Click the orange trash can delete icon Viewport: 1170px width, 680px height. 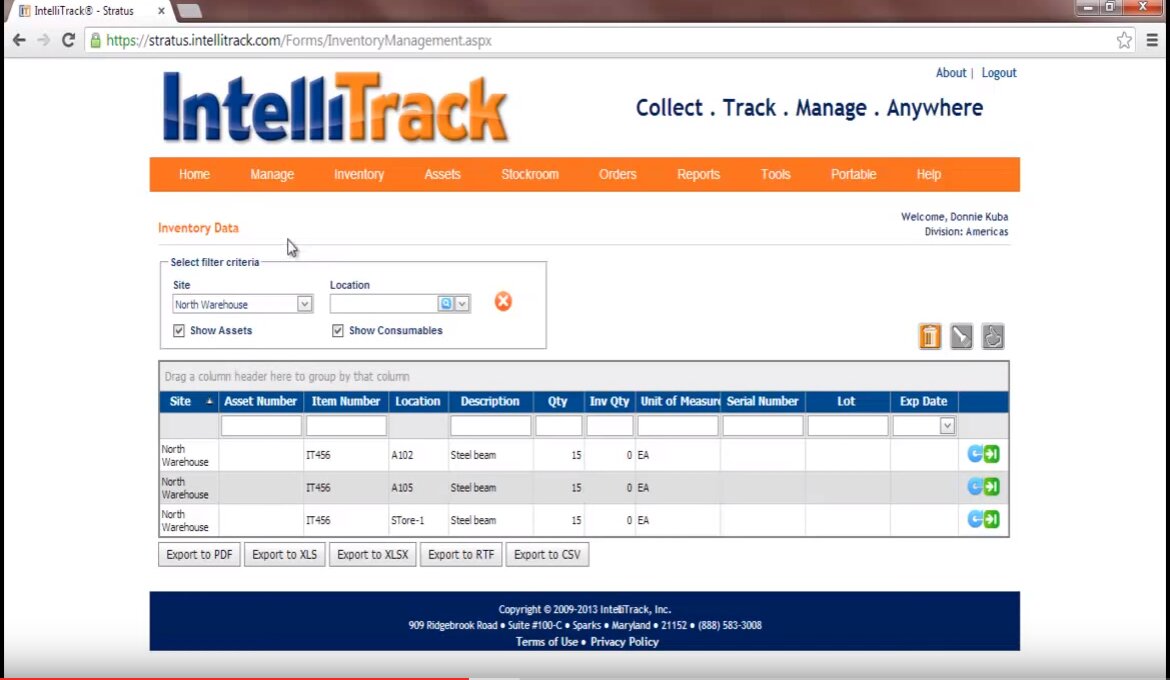click(x=930, y=337)
